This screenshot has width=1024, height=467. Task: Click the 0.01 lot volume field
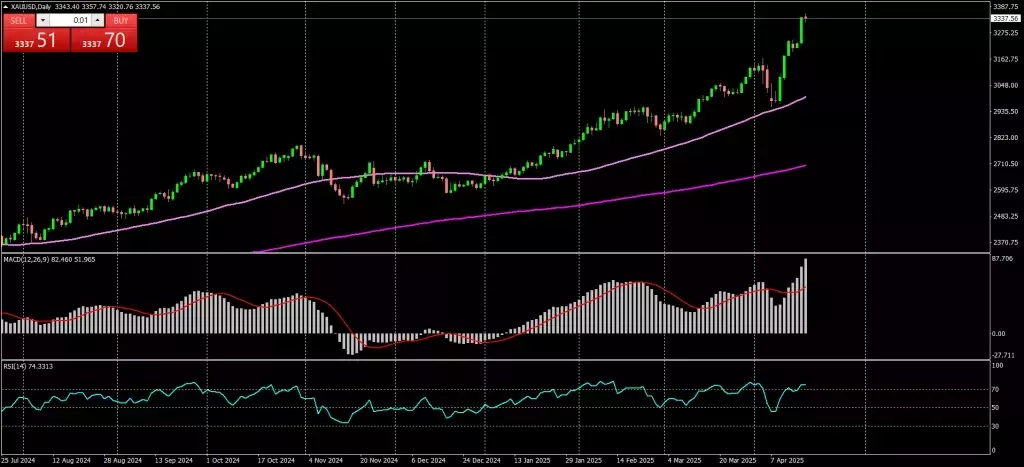tap(70, 20)
